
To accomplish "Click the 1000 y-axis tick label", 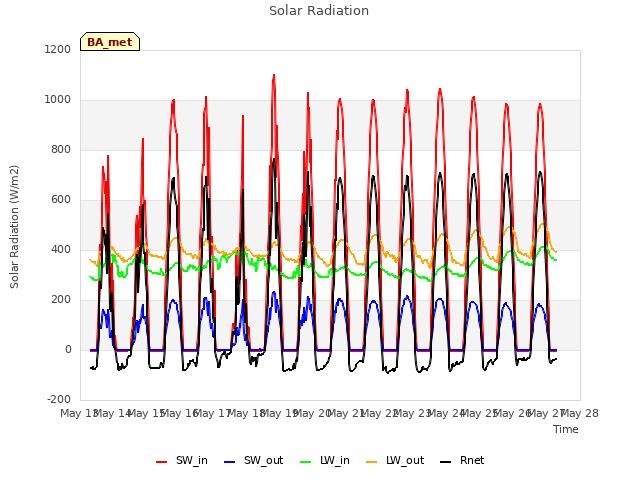I will [58, 100].
